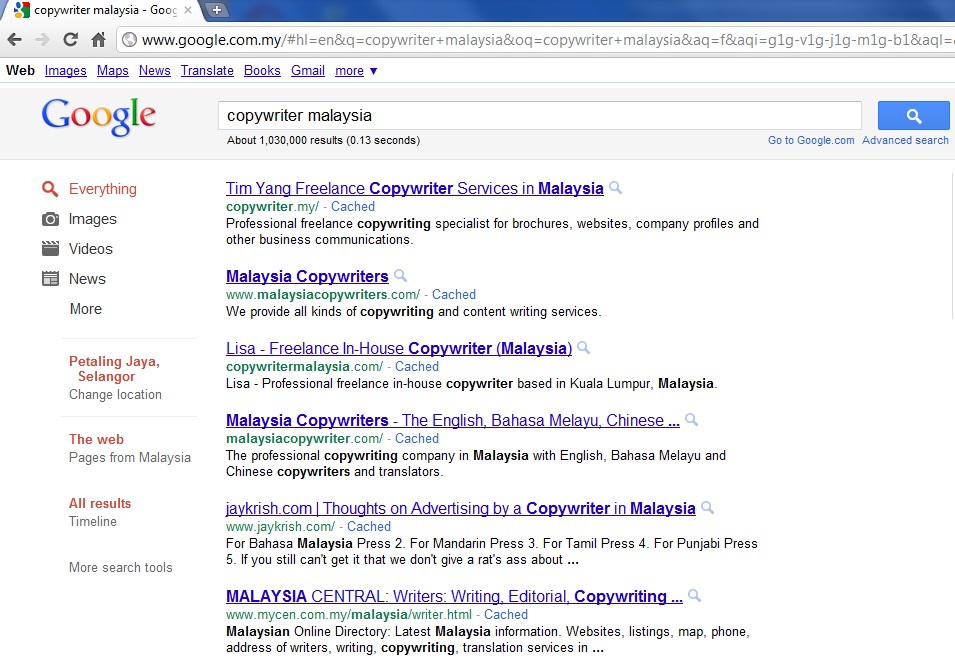Click the Google logo
Viewport: 955px width, 668px height.
click(99, 116)
